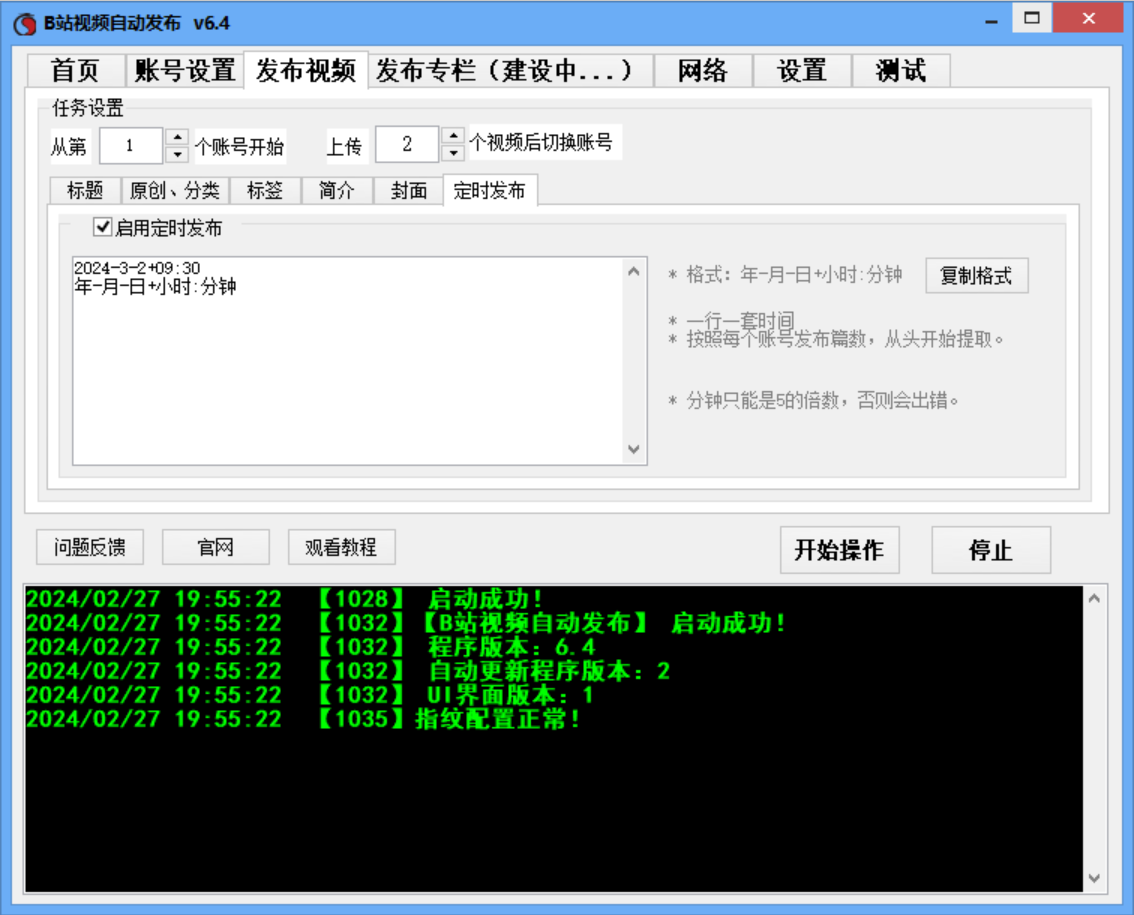1134x915 pixels.
Task: Toggle the 启用定时发布 checkbox
Action: 103,228
